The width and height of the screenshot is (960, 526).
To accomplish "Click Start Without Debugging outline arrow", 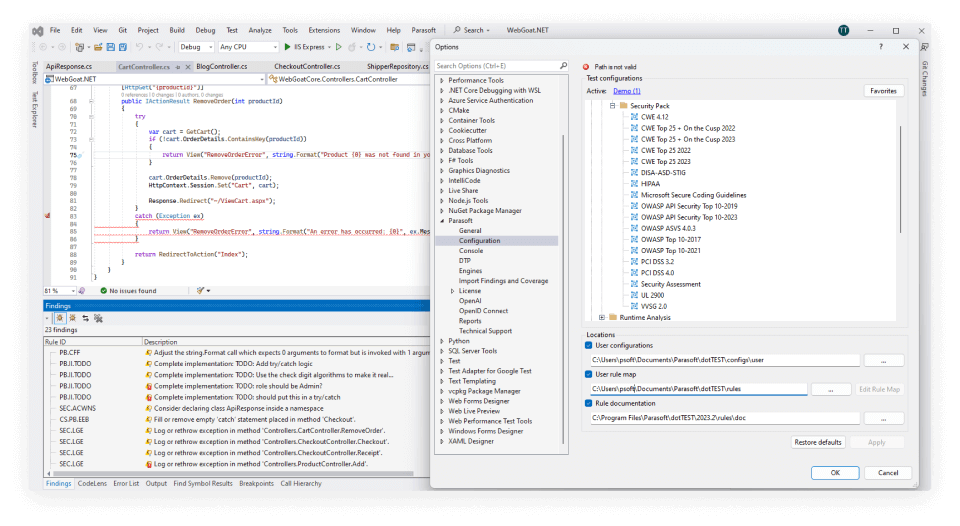I will [339, 47].
